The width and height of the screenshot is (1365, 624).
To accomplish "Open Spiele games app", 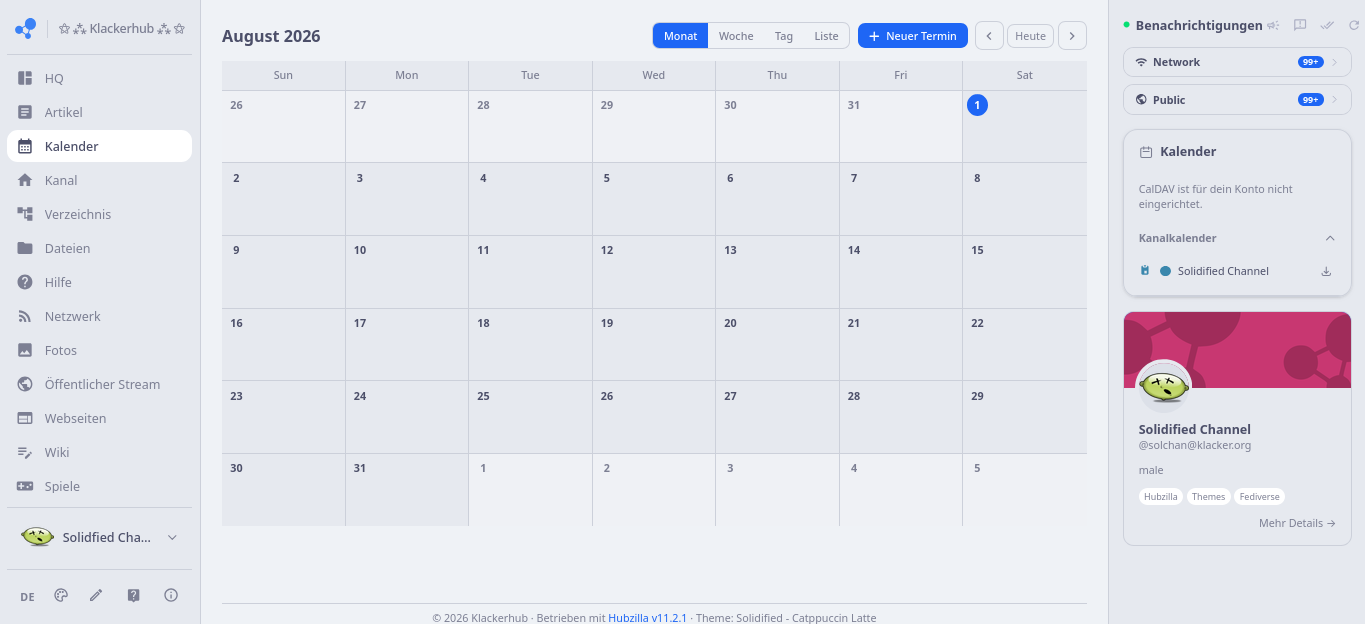I will (x=99, y=486).
